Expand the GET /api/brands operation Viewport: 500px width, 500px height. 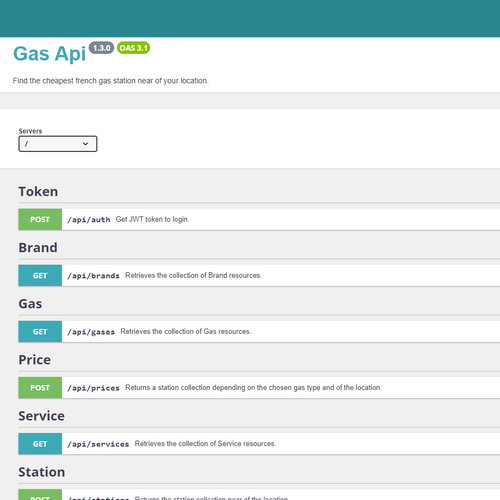click(x=259, y=275)
